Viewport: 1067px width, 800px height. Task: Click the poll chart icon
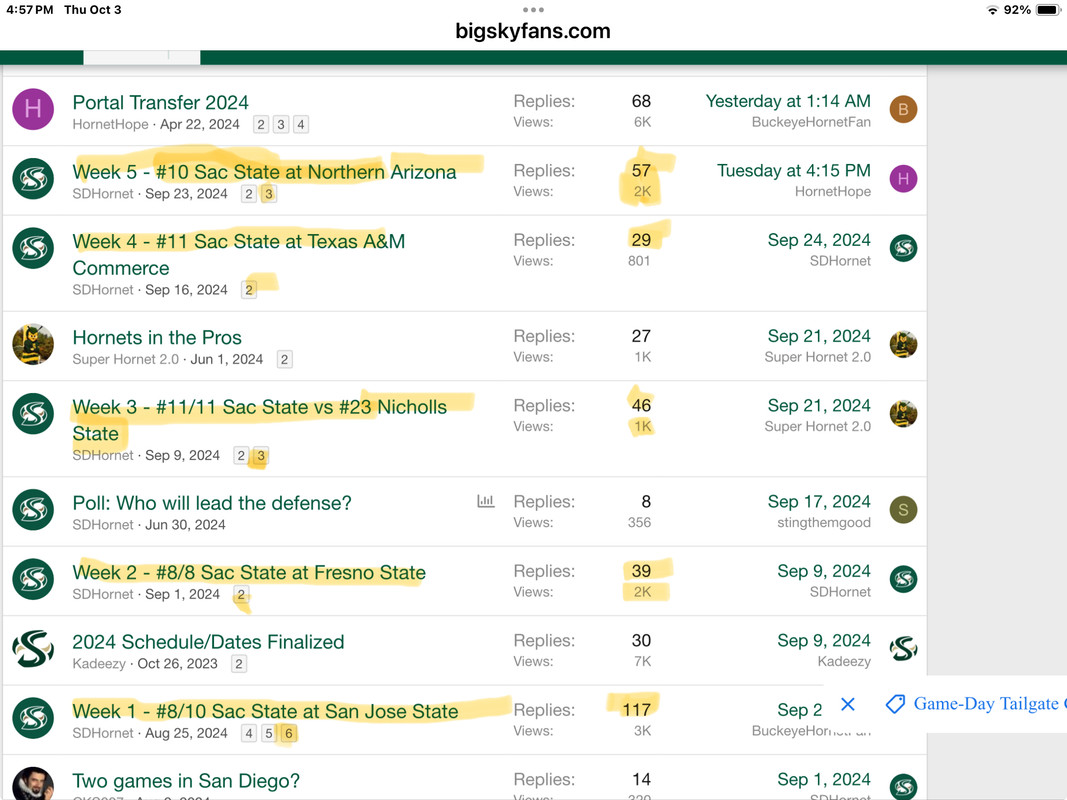(486, 501)
